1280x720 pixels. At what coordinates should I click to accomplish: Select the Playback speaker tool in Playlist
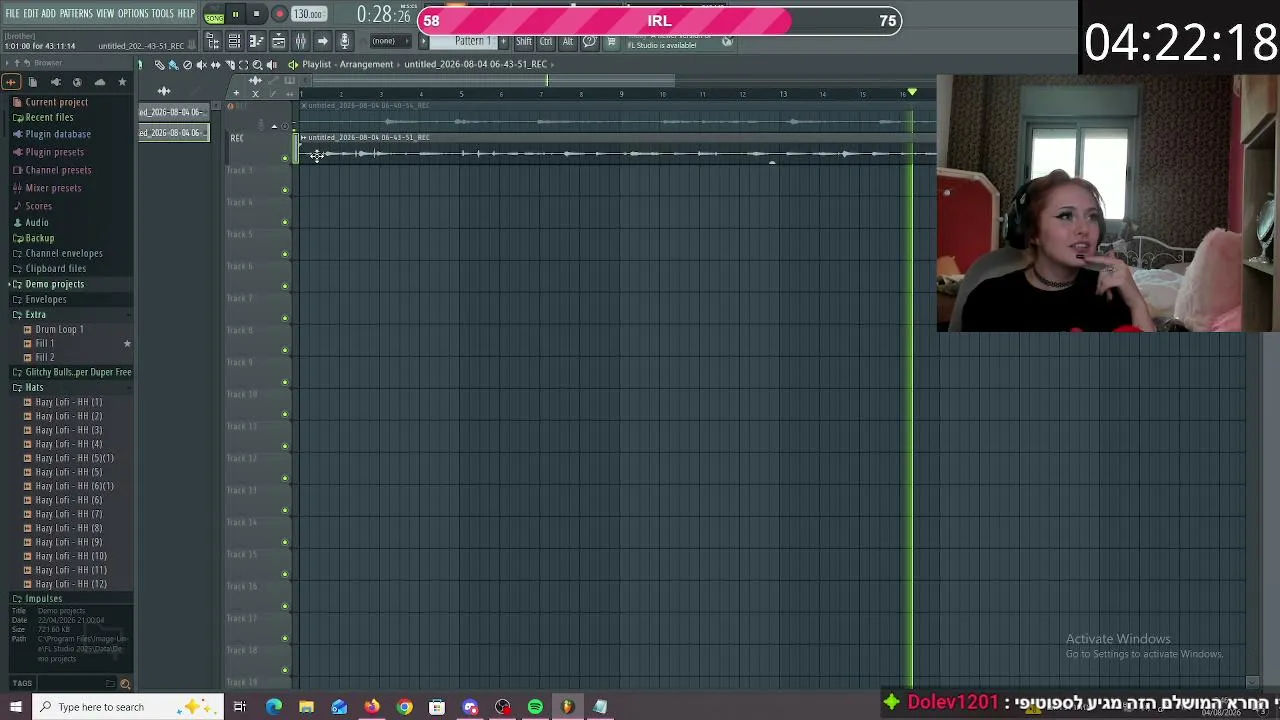[271, 65]
